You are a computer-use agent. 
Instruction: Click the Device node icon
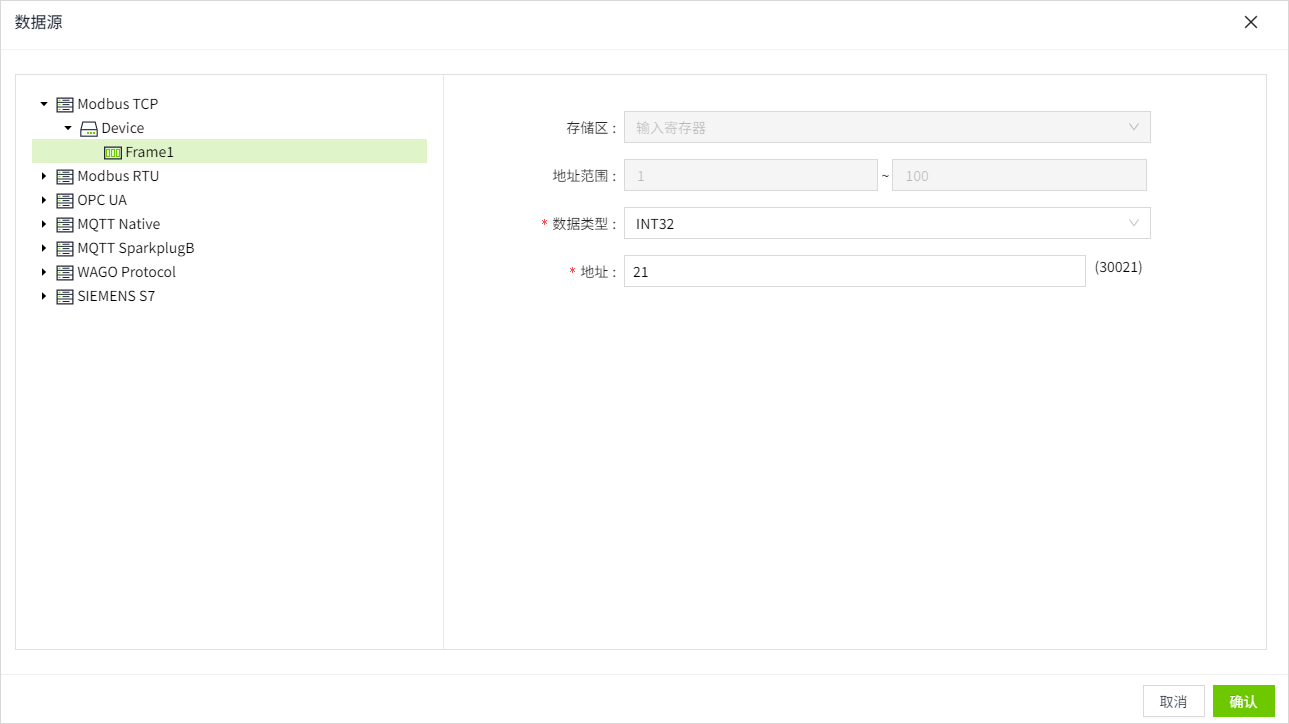(89, 128)
